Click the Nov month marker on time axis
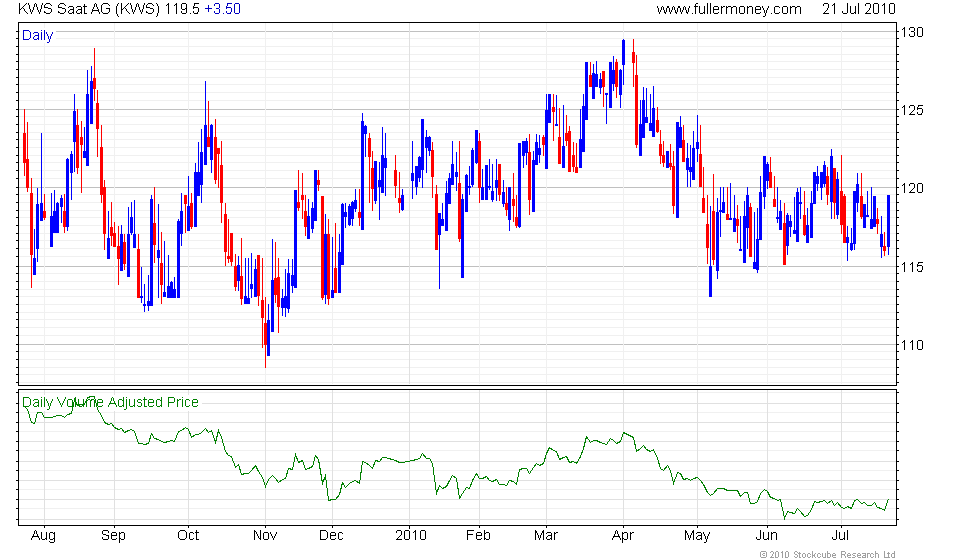The image size is (980, 560). (x=264, y=536)
